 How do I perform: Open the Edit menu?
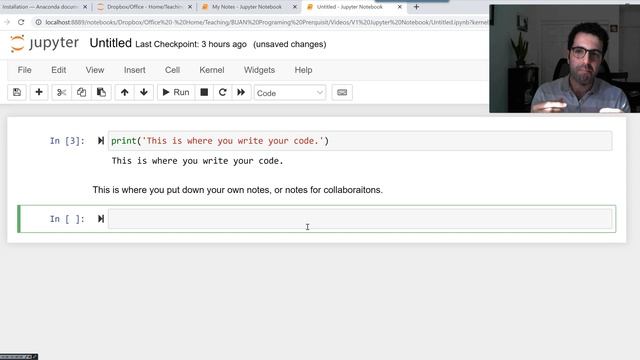pos(58,70)
